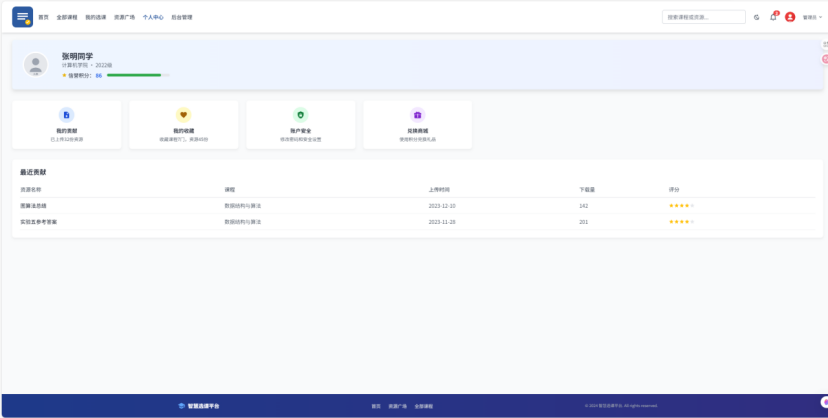
Task: Click the 信誉积分 star icon
Action: coord(64,75)
